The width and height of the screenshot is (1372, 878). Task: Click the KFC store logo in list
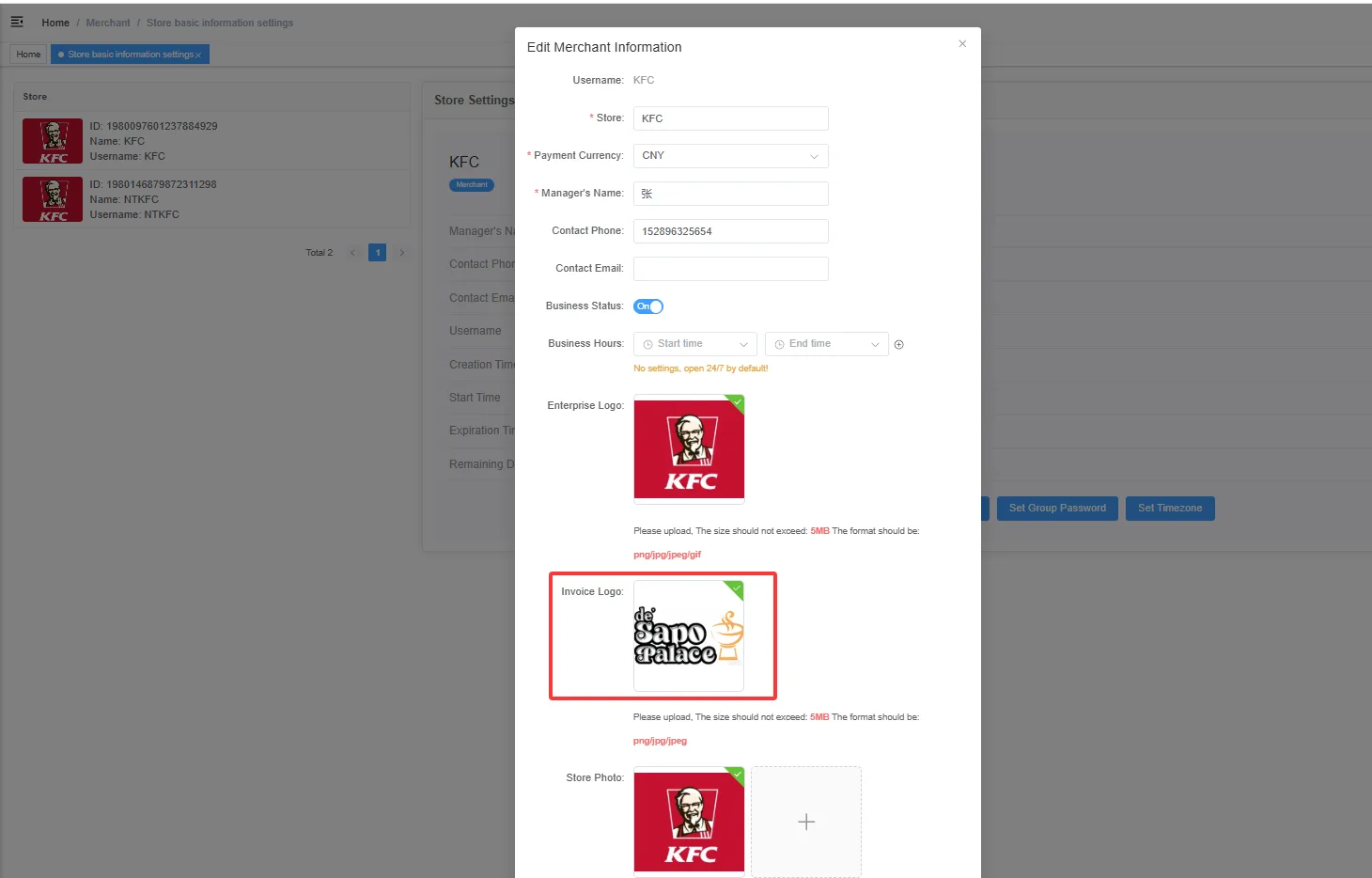53,141
